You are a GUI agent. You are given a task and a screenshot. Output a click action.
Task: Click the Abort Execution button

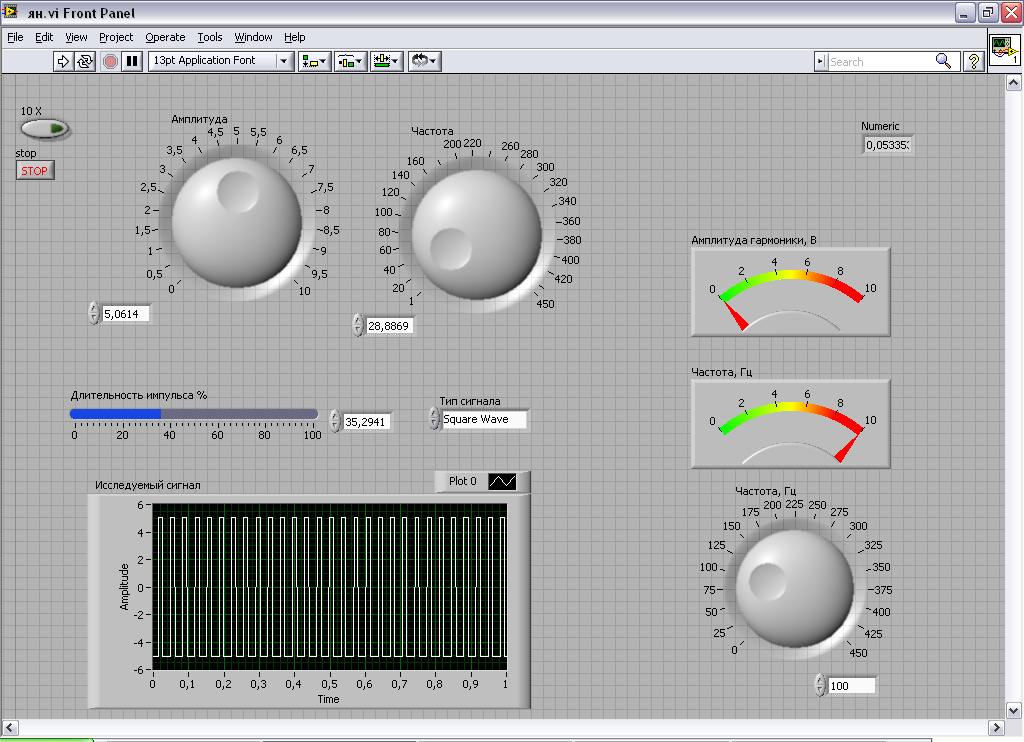pos(110,61)
